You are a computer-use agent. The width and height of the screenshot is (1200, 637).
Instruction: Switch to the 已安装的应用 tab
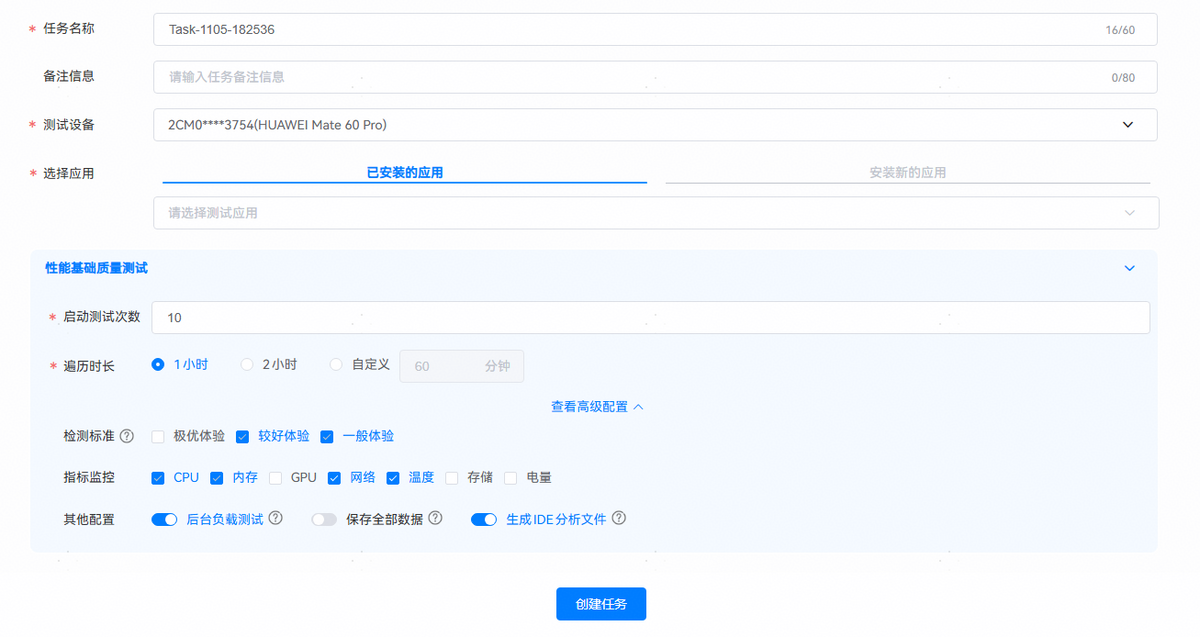point(405,172)
